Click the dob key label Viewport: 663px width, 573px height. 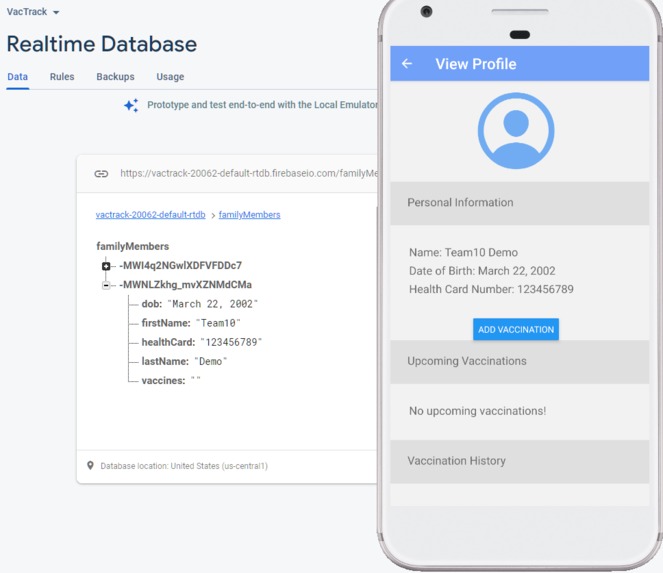coord(152,304)
